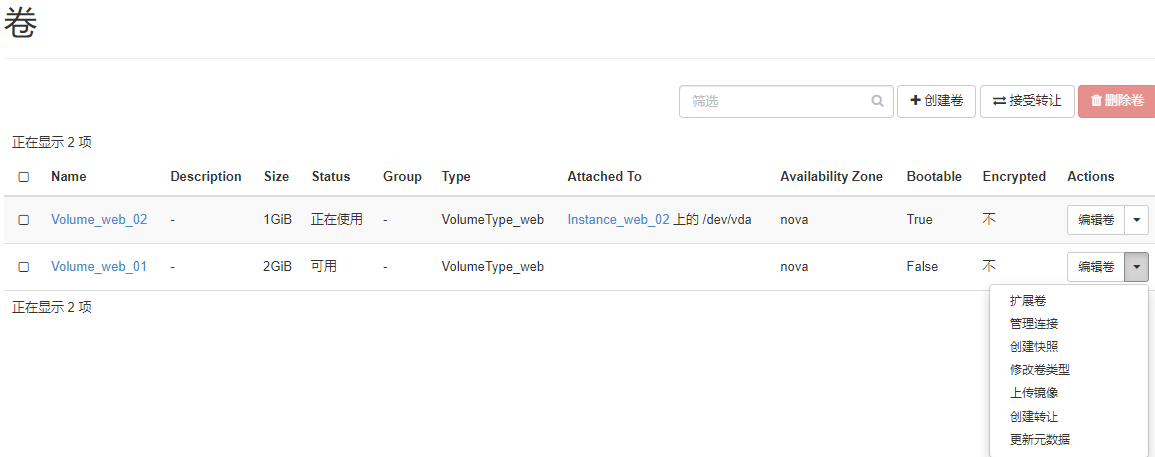Check the box for Volume_web_01 row

click(x=24, y=267)
